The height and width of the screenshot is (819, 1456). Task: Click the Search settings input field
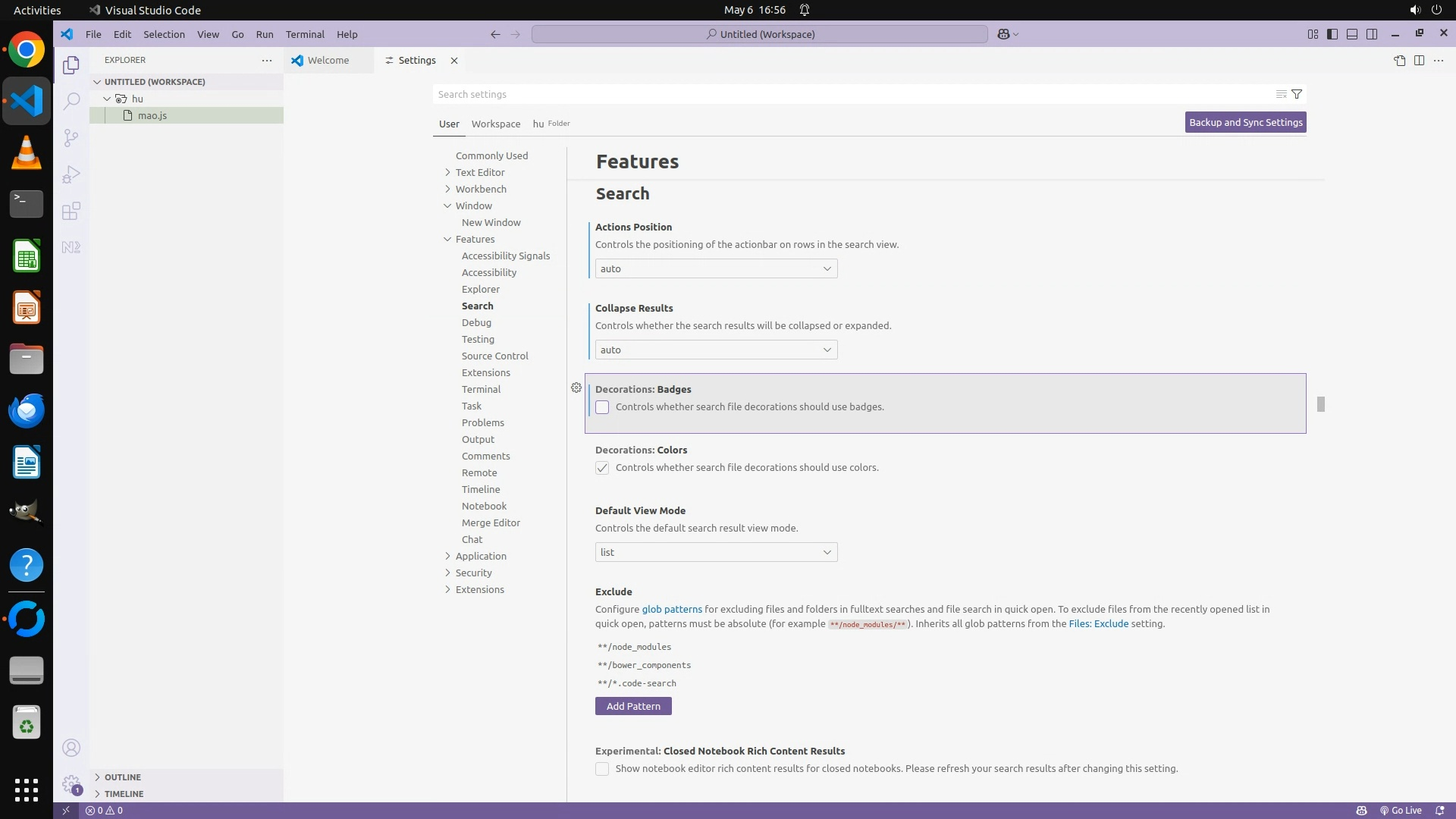pos(849,94)
